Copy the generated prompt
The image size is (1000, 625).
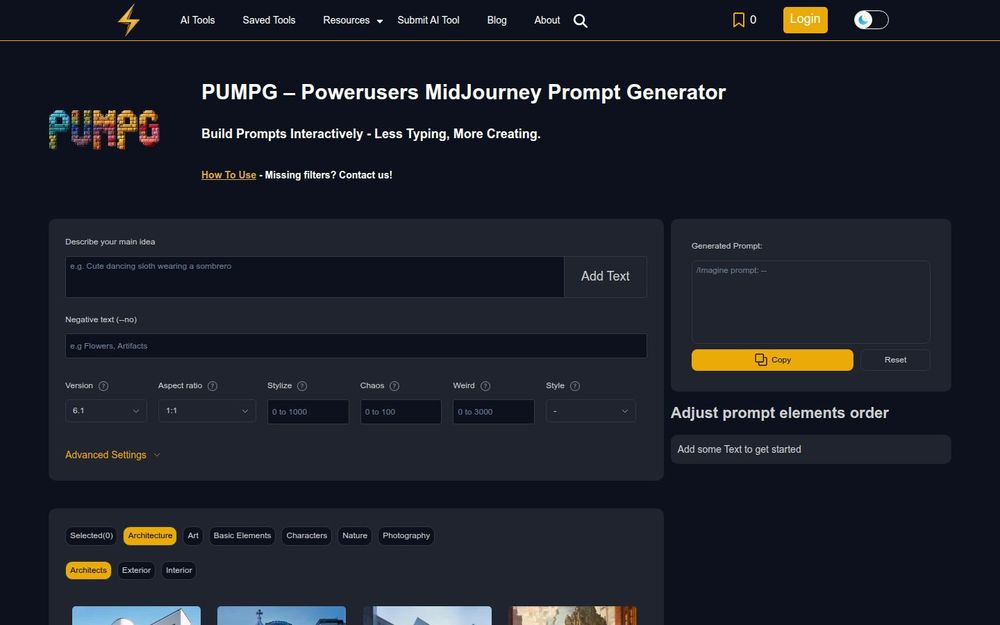click(x=772, y=360)
